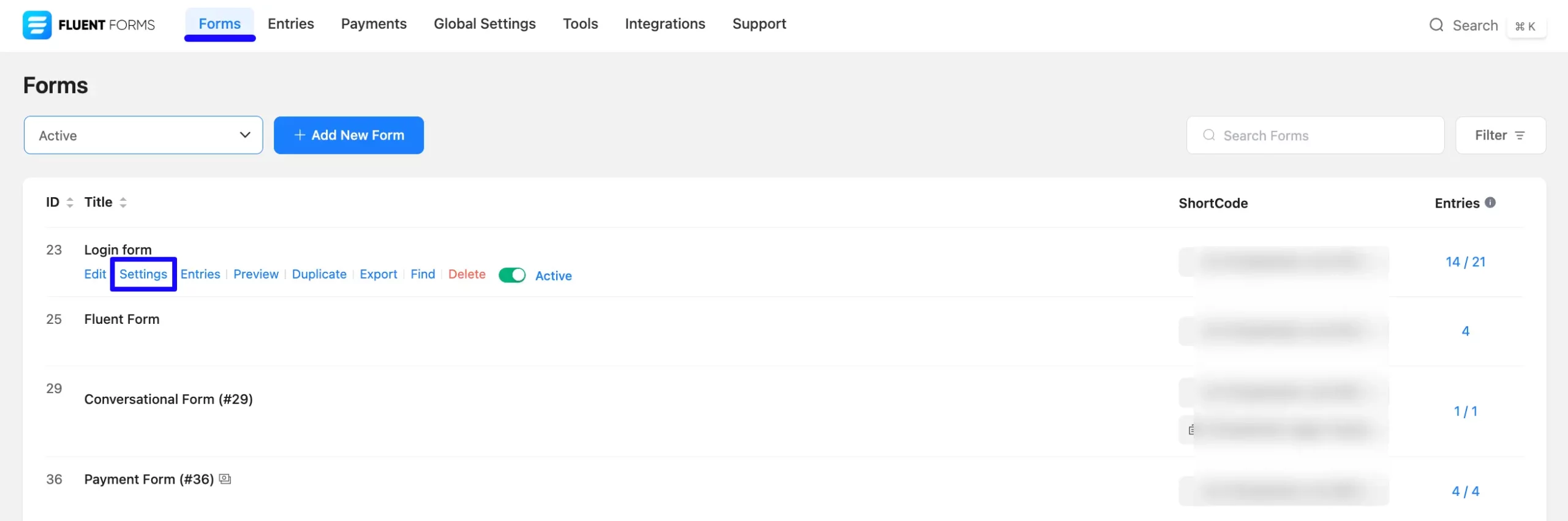Click the ShortCode column header
This screenshot has width=1568, height=521.
click(1213, 203)
